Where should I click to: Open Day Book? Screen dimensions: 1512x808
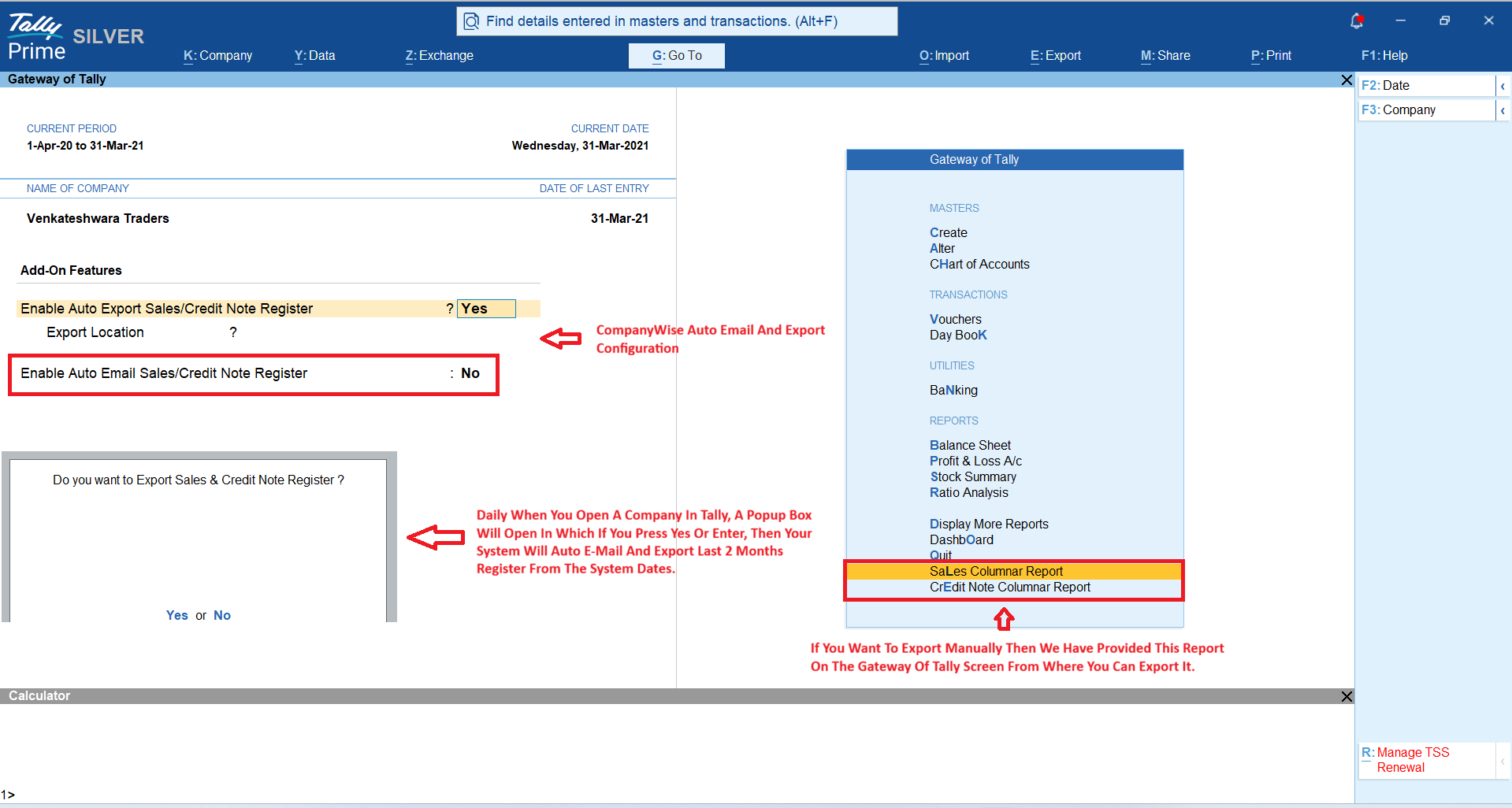(958, 335)
